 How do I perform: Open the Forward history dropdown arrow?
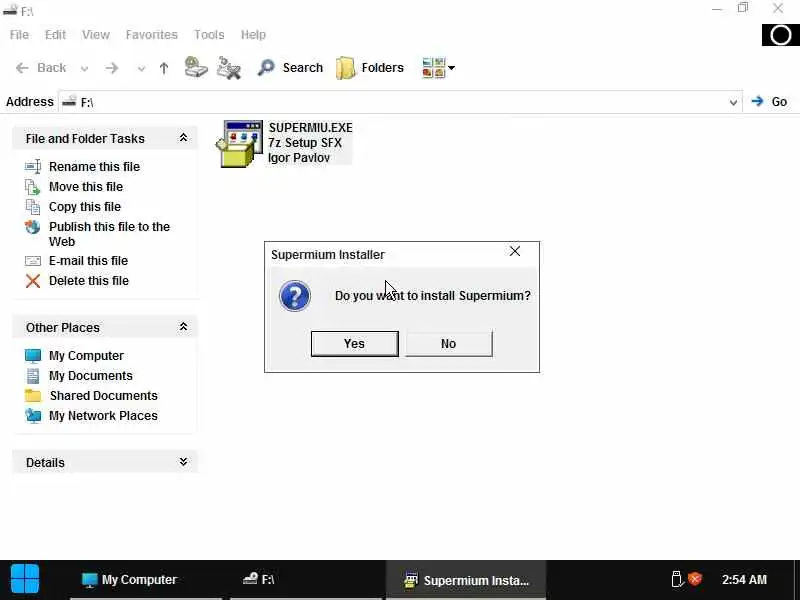point(141,68)
